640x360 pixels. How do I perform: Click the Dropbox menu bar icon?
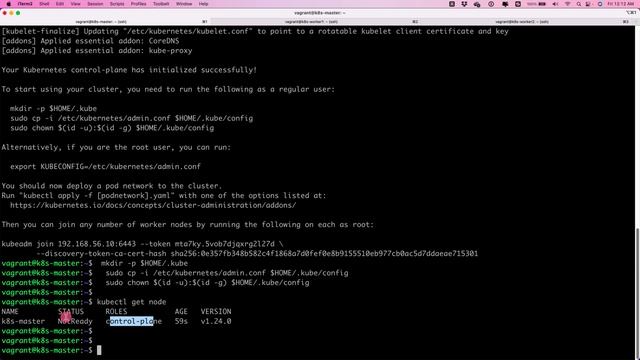point(464,4)
